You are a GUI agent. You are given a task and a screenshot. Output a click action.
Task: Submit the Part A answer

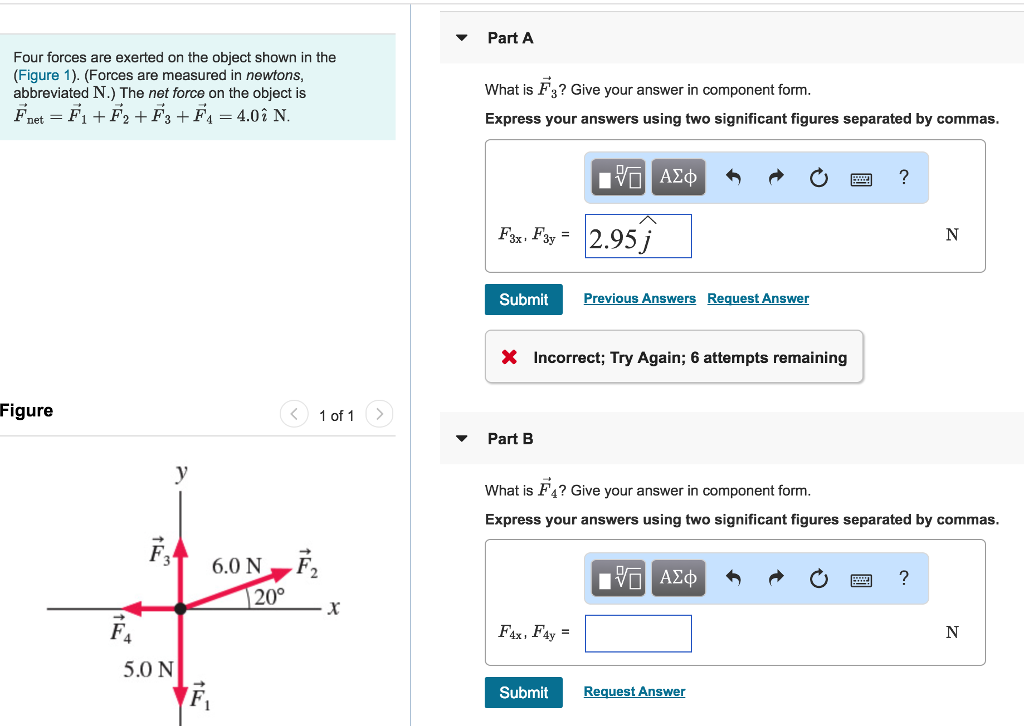click(x=523, y=299)
